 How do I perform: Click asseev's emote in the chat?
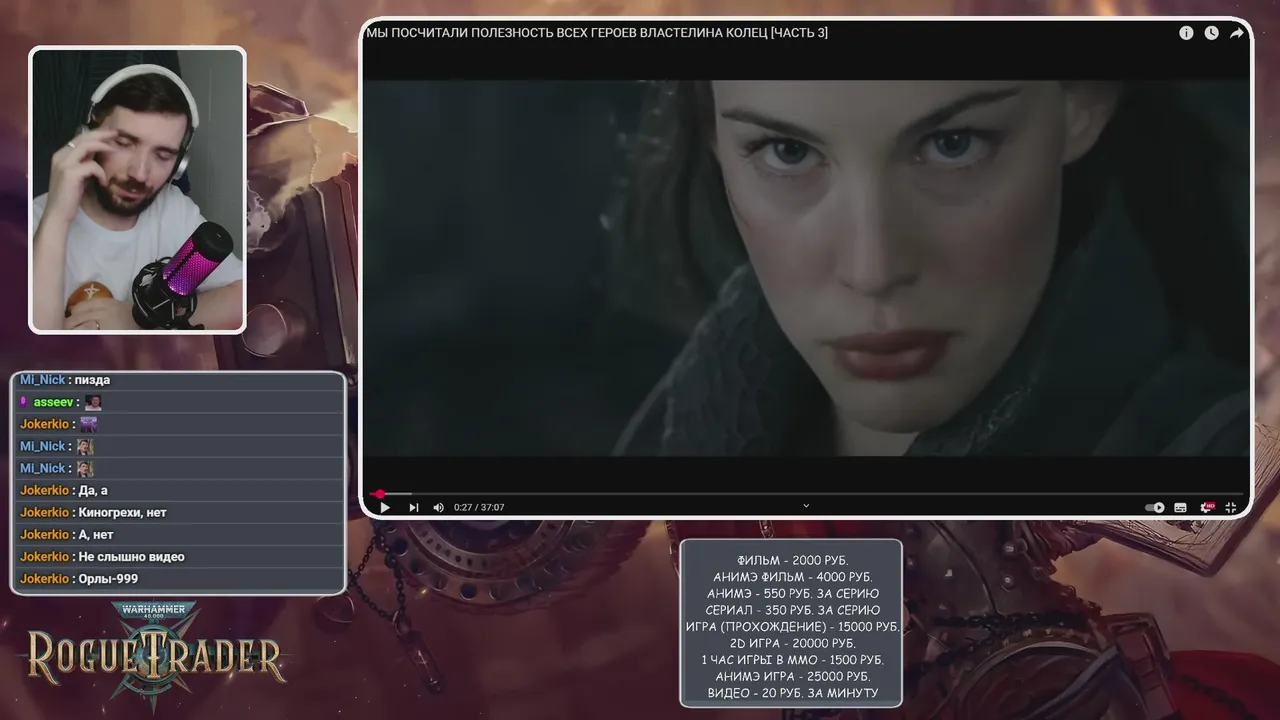coord(93,402)
